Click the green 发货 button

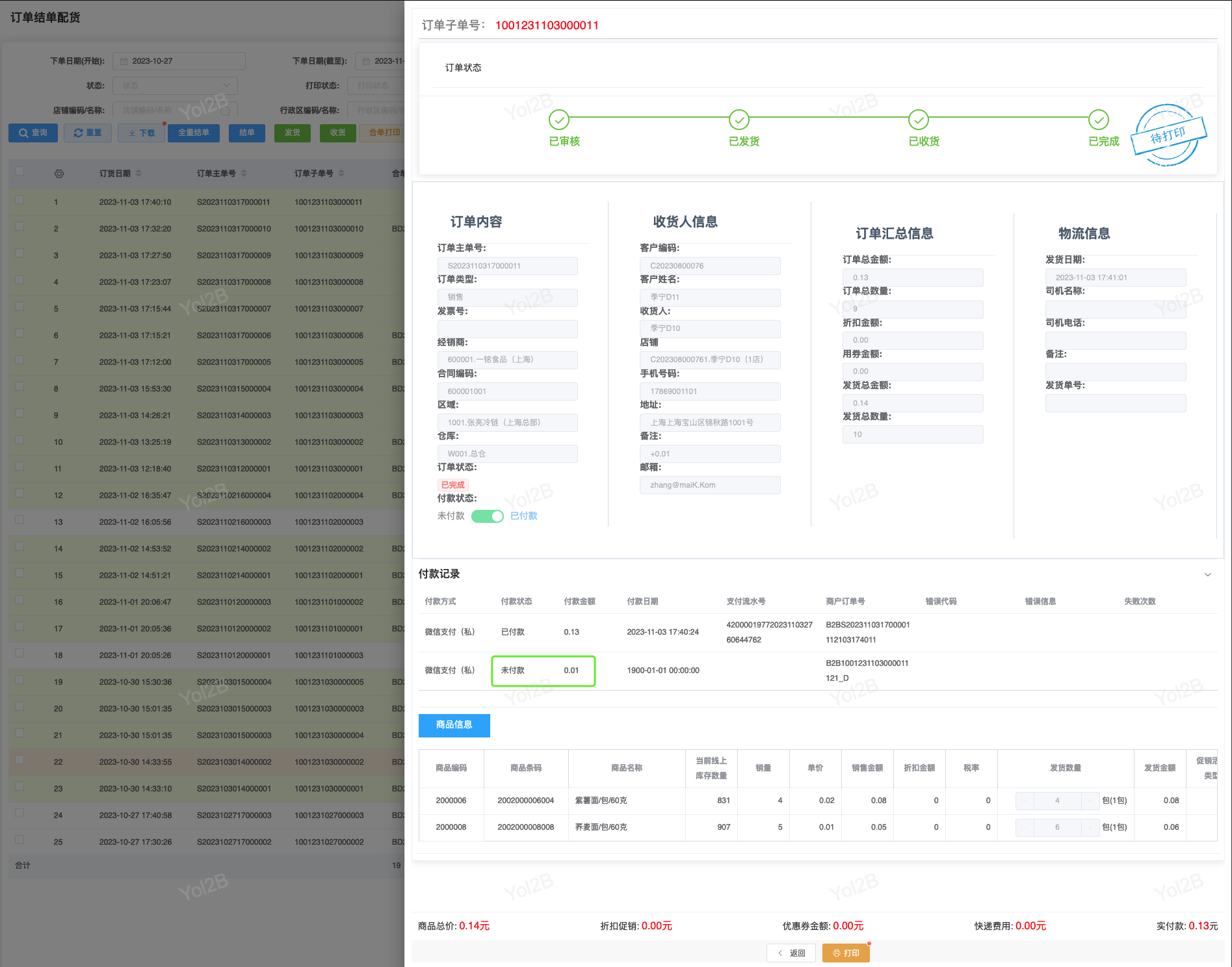pyautogui.click(x=293, y=133)
